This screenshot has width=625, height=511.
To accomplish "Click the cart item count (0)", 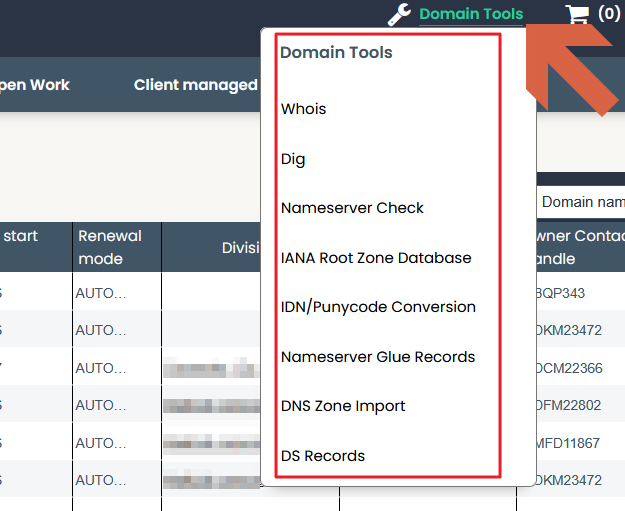I will pos(609,14).
